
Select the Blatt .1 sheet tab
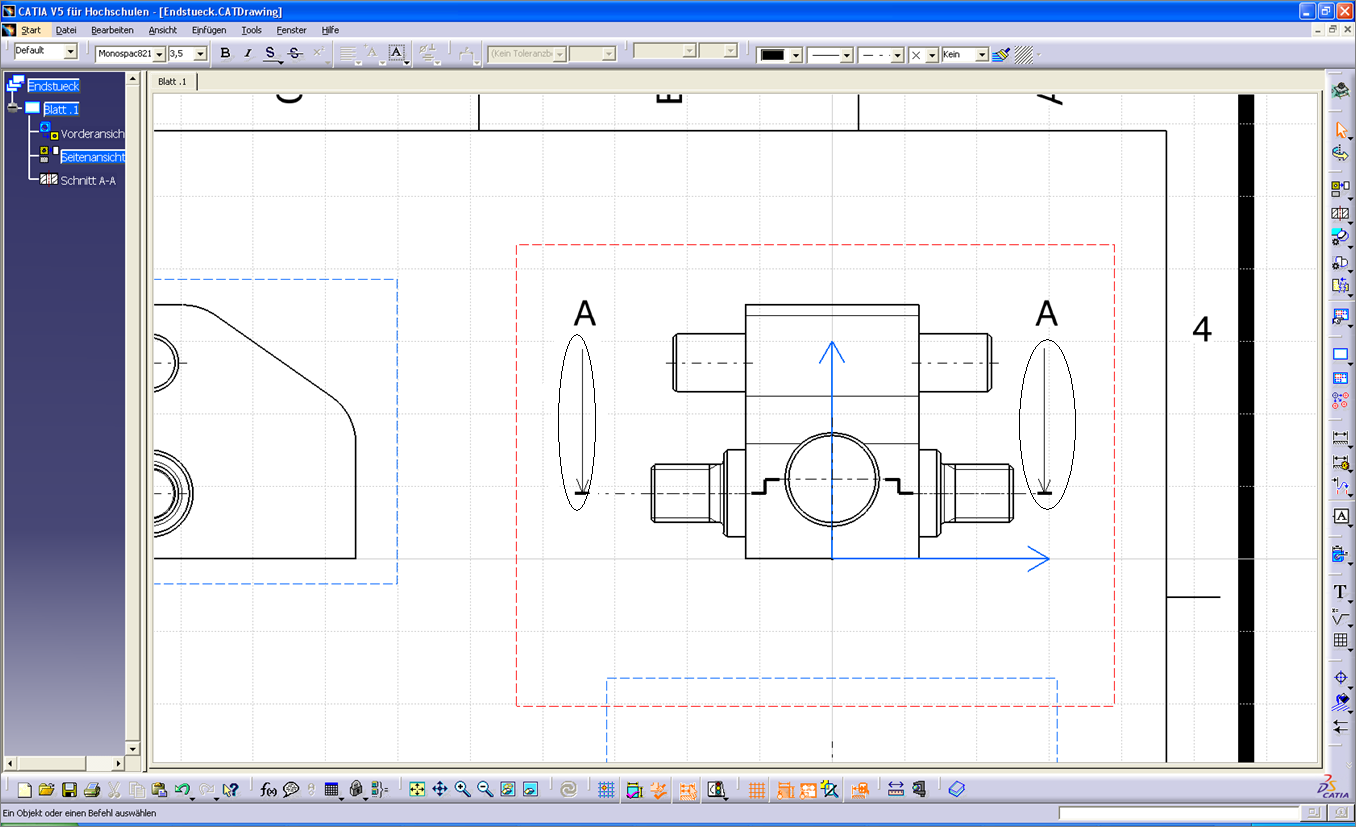pos(173,82)
